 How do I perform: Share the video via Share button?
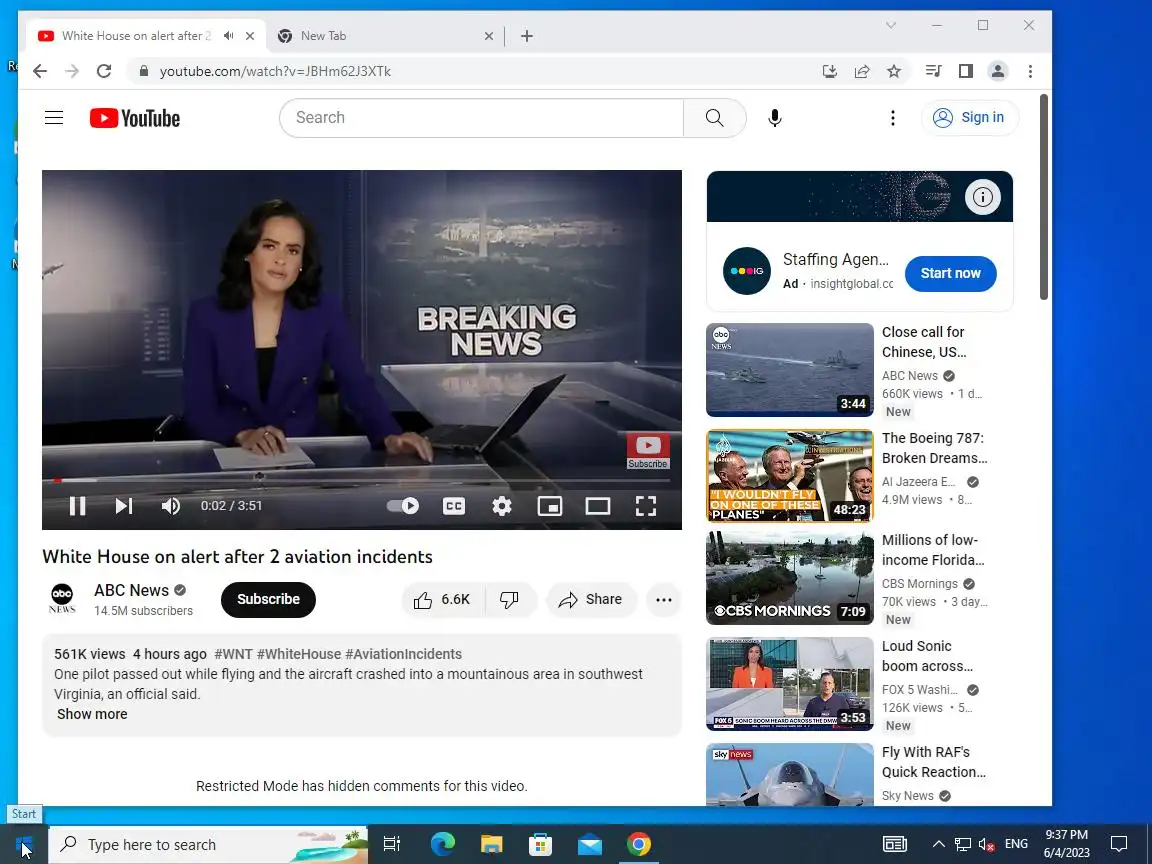point(591,600)
